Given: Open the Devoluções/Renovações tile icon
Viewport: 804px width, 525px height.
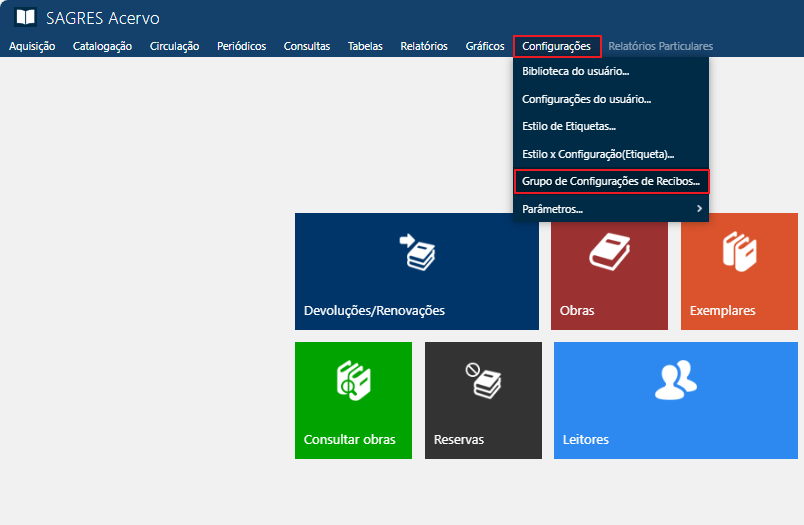Looking at the screenshot, I should click(x=416, y=251).
